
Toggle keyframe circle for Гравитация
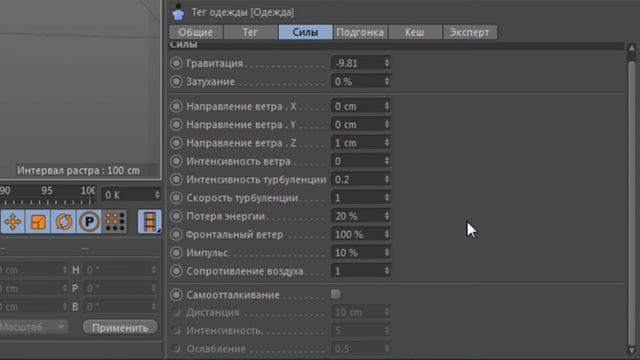176,63
